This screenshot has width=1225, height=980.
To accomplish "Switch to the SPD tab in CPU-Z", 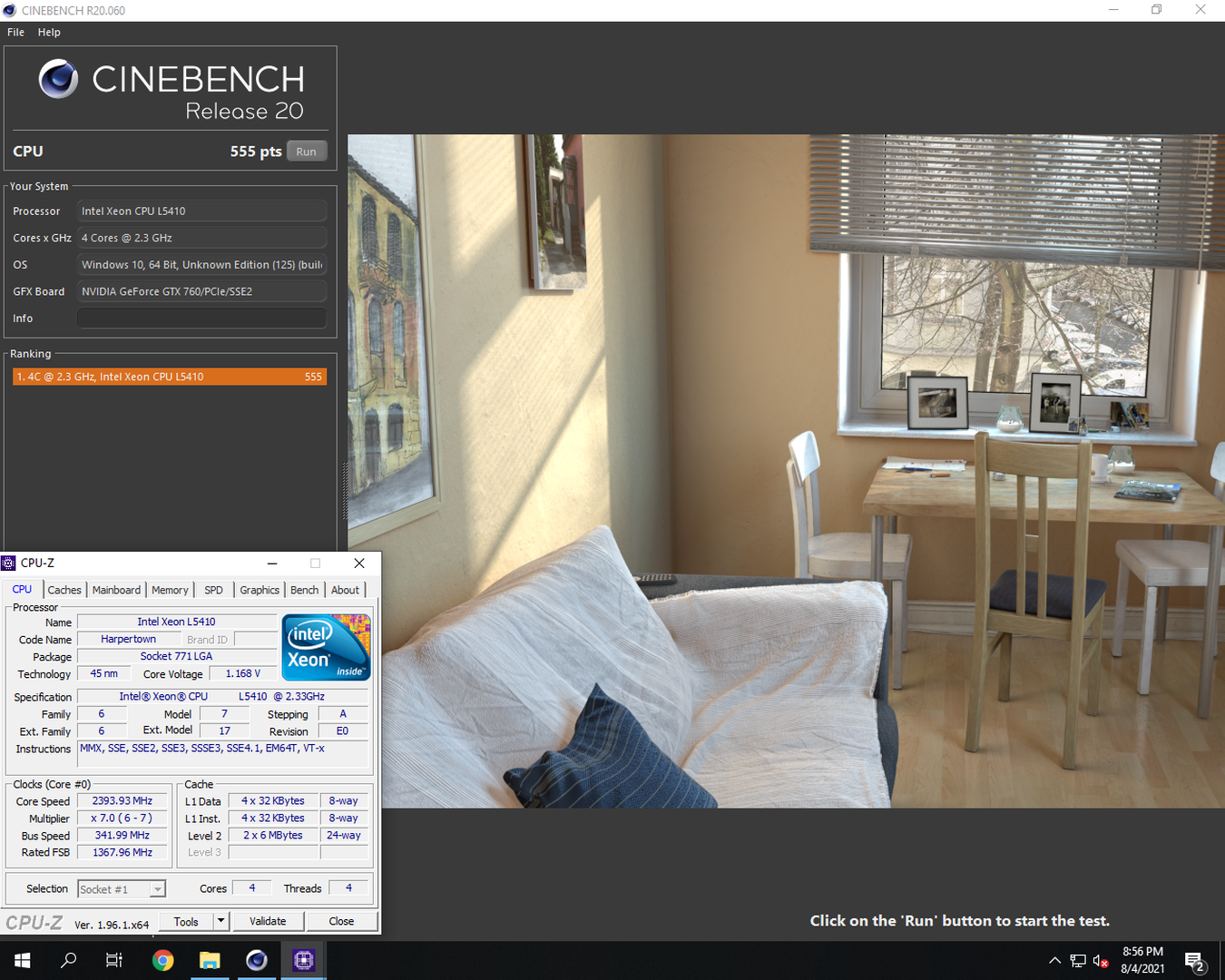I will tap(214, 590).
